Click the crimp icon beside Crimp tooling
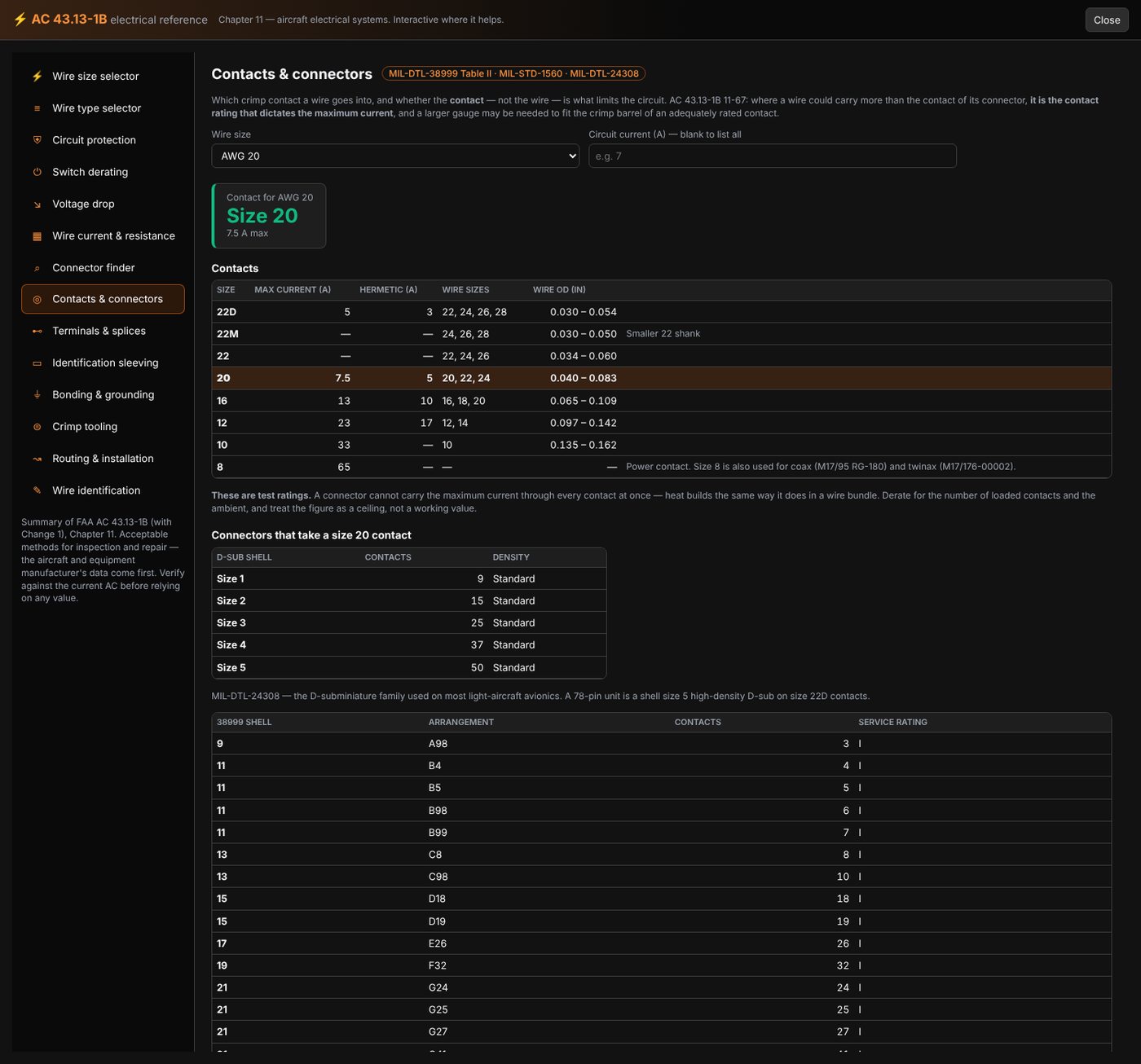 pyautogui.click(x=37, y=427)
